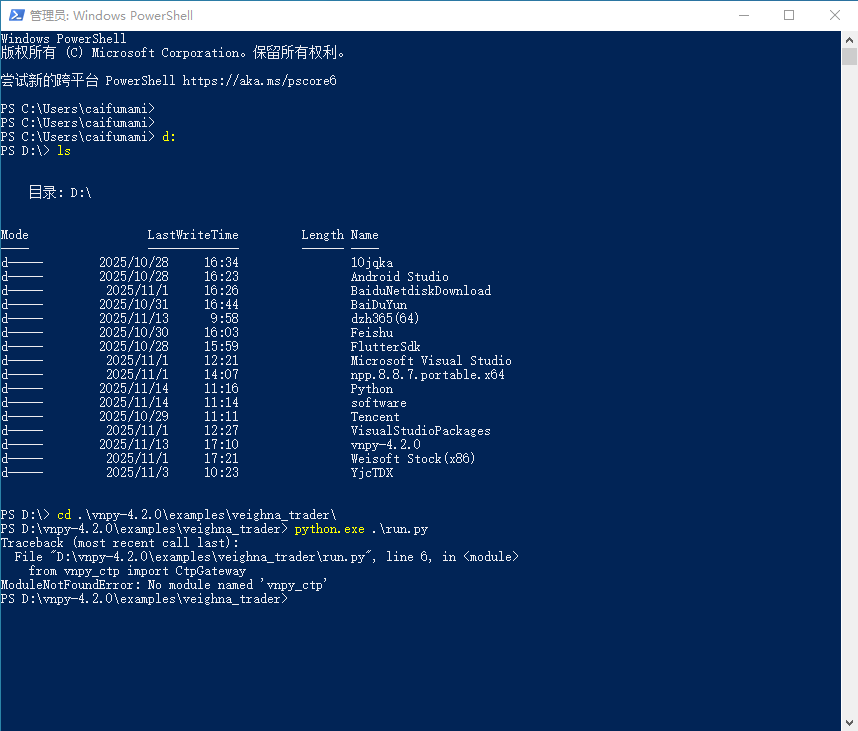The width and height of the screenshot is (858, 731).
Task: Click the last prompt line at veighna_trader>
Action: [x=144, y=599]
